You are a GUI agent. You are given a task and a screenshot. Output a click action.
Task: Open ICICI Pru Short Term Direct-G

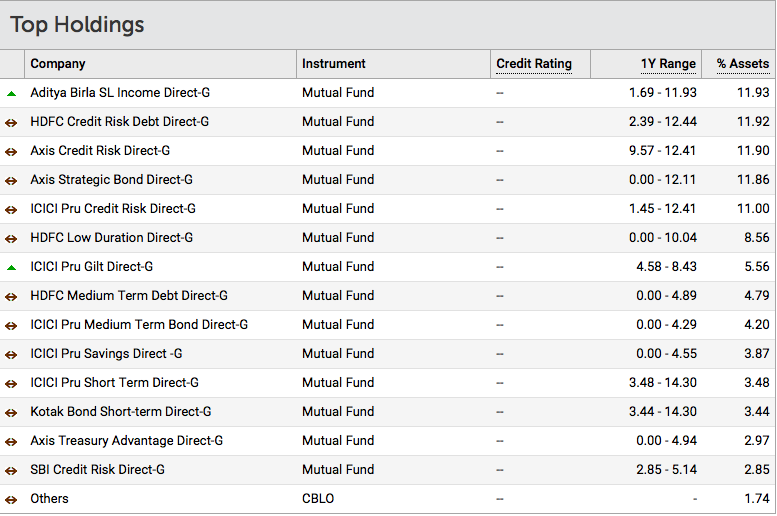114,383
